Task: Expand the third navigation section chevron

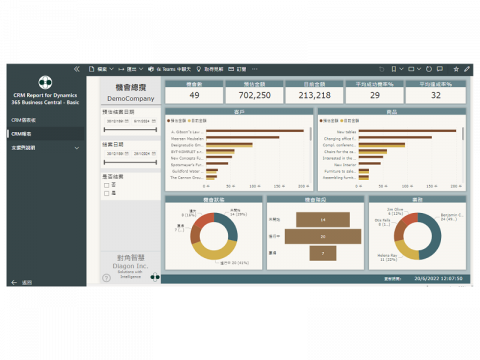Action: 77,148
